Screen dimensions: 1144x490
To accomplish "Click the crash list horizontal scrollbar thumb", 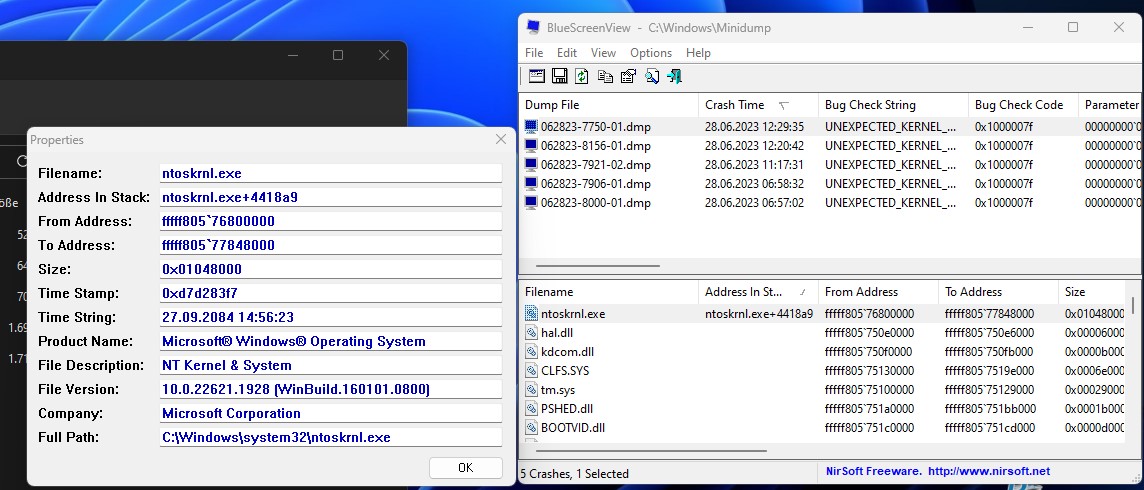I will point(598,266).
